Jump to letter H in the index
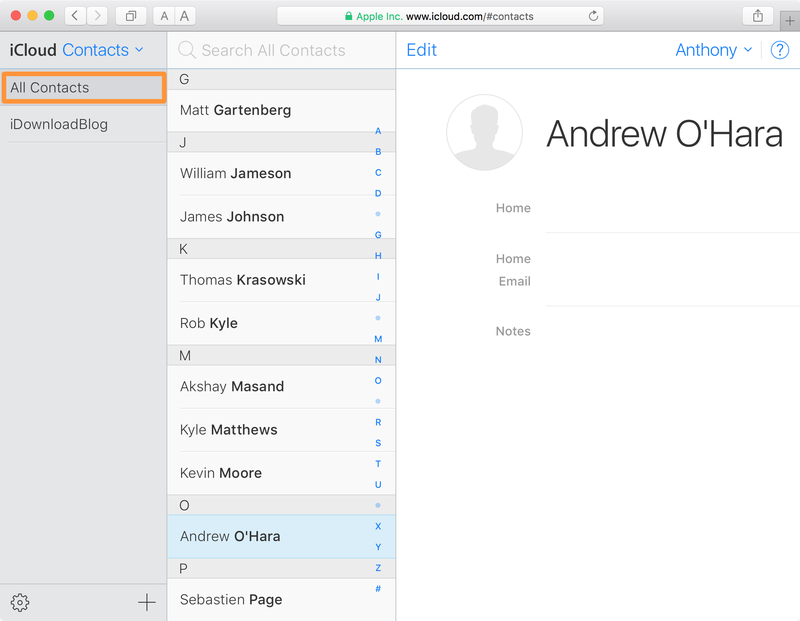800x621 pixels. 378,256
